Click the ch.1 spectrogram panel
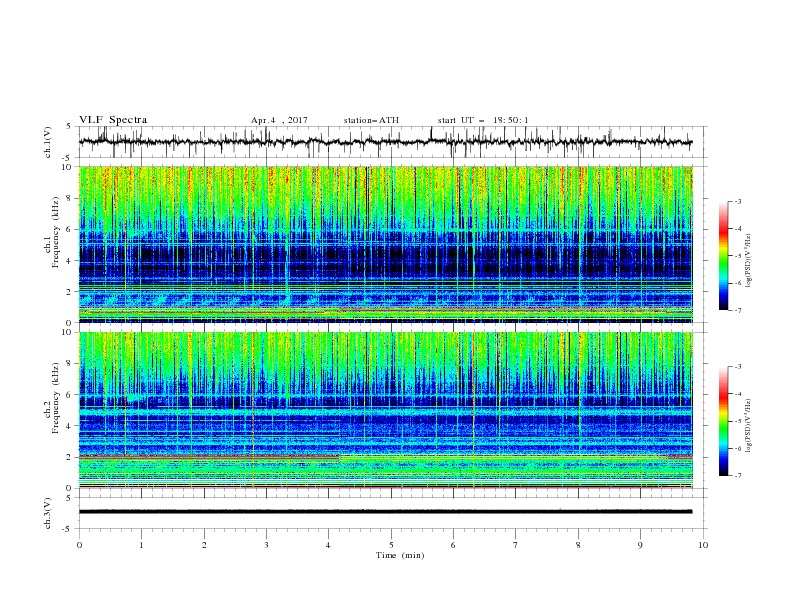This screenshot has width=792, height=612. pyautogui.click(x=385, y=244)
